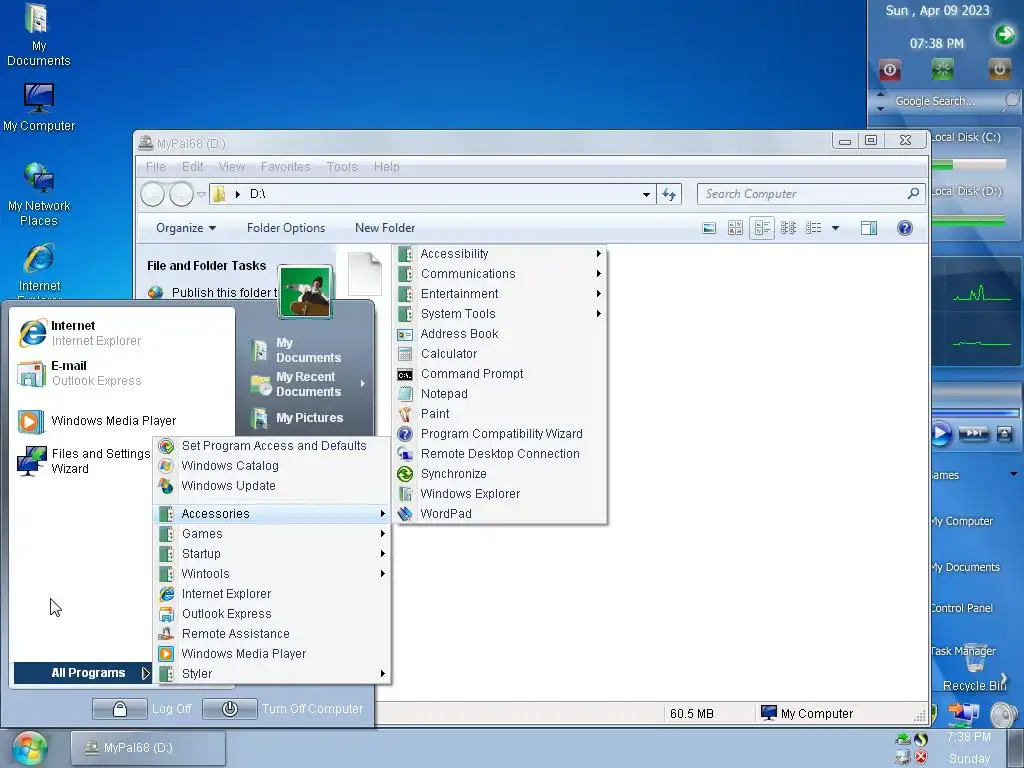Click the All Programs button
Image resolution: width=1024 pixels, height=768 pixels.
coord(82,673)
